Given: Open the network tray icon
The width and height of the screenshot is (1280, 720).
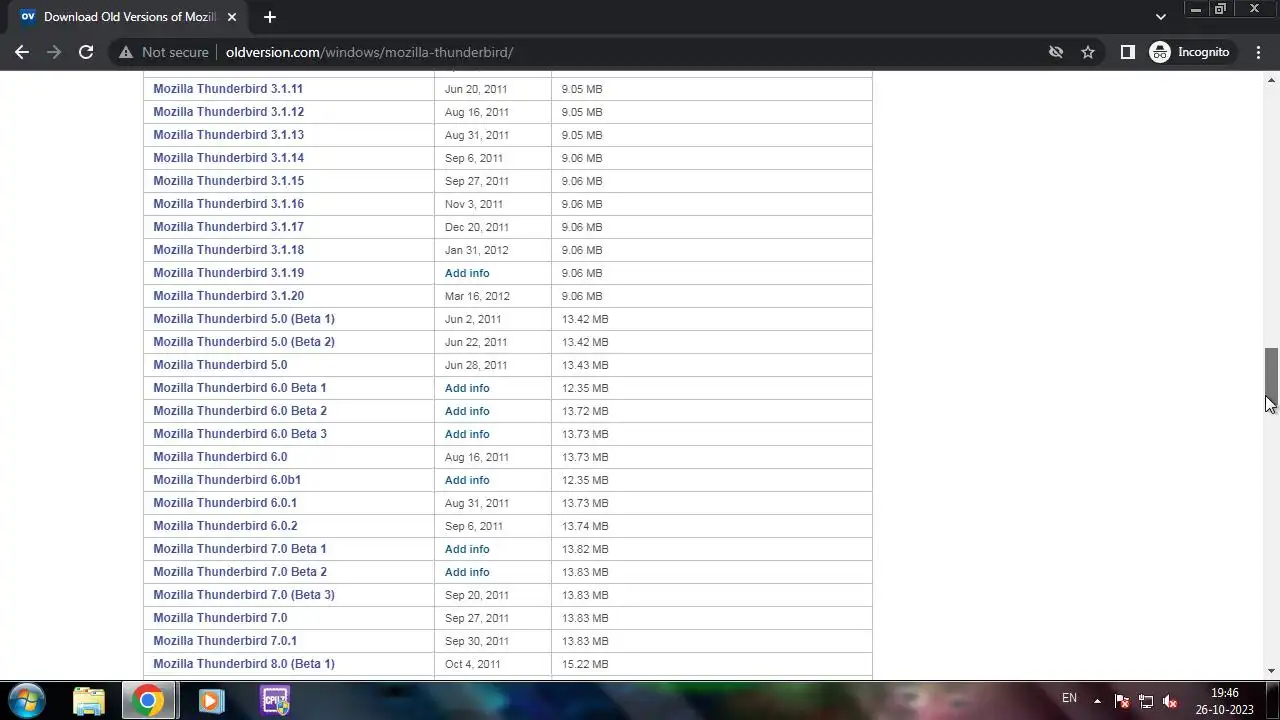Looking at the screenshot, I should (1146, 701).
